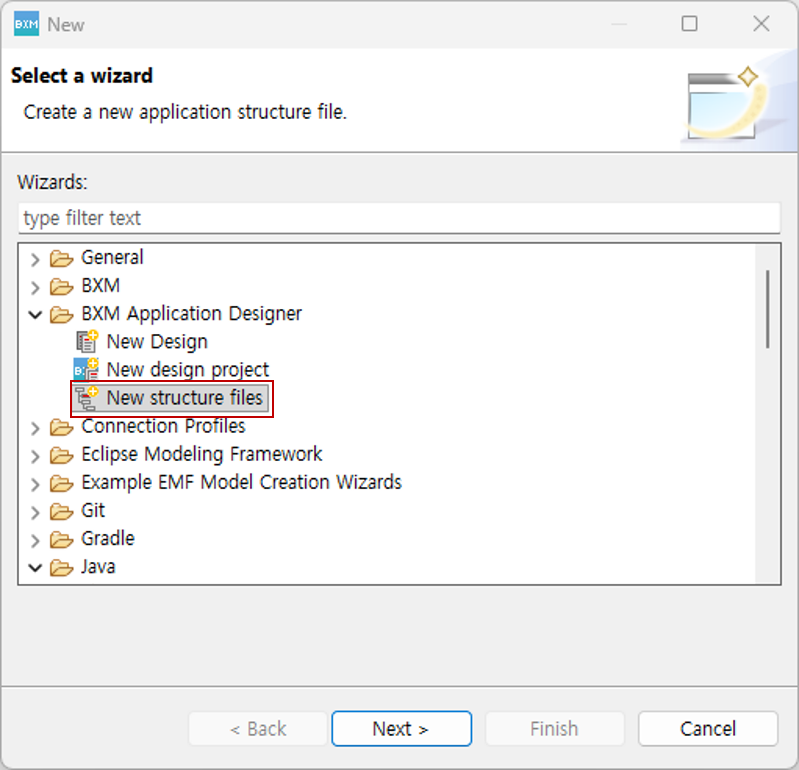Viewport: 799px width, 770px height.
Task: Select the New design project entry
Action: (x=187, y=370)
